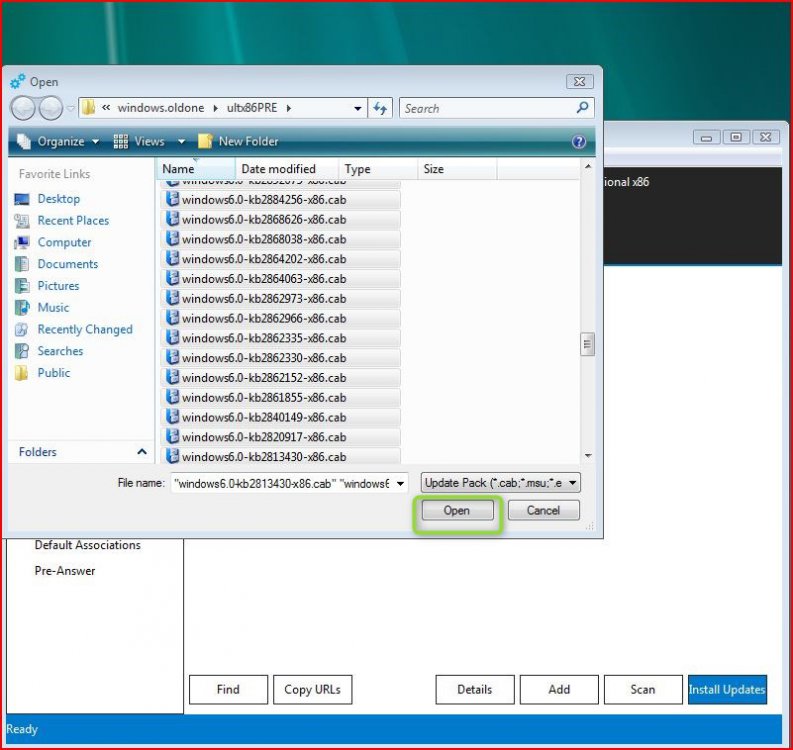Click the Computer icon in Favorite Links
This screenshot has width=793, height=750.
click(x=22, y=243)
